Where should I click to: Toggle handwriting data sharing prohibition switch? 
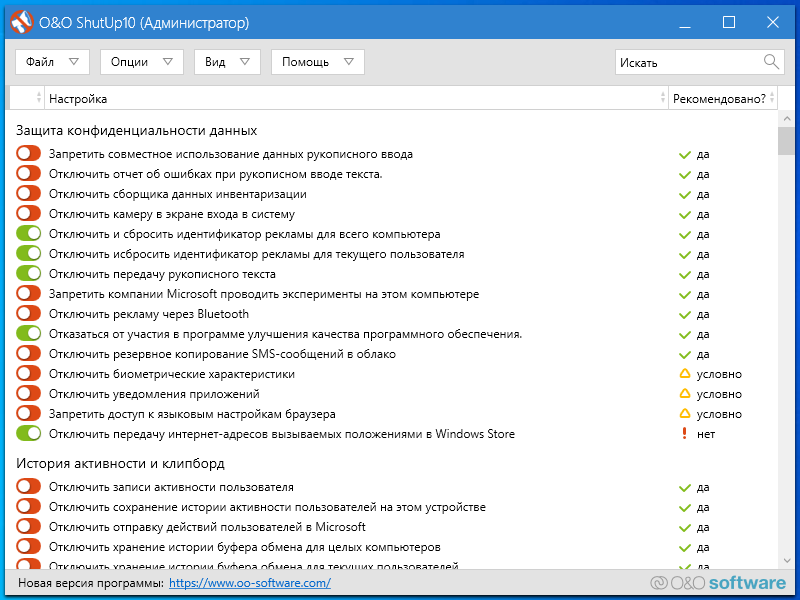pyautogui.click(x=29, y=154)
